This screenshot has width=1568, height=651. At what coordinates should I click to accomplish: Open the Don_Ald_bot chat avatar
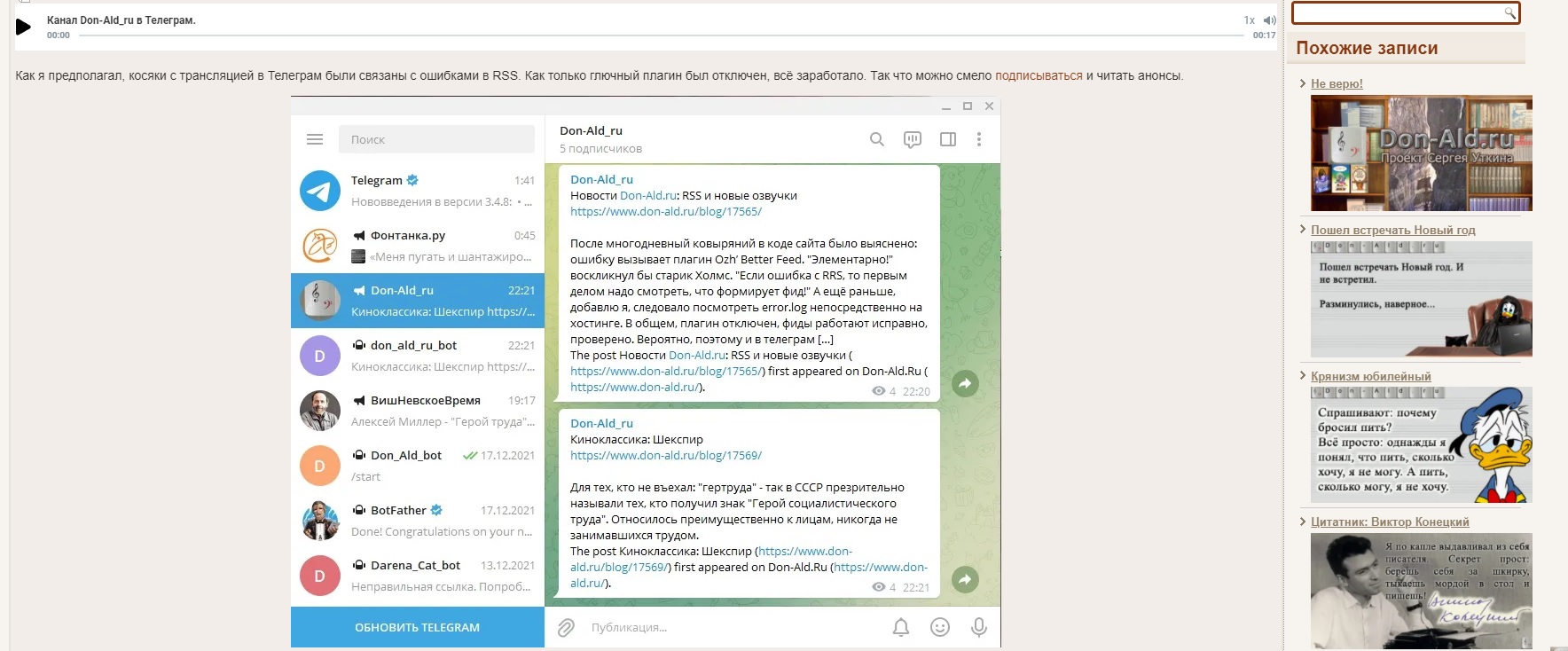pos(320,466)
